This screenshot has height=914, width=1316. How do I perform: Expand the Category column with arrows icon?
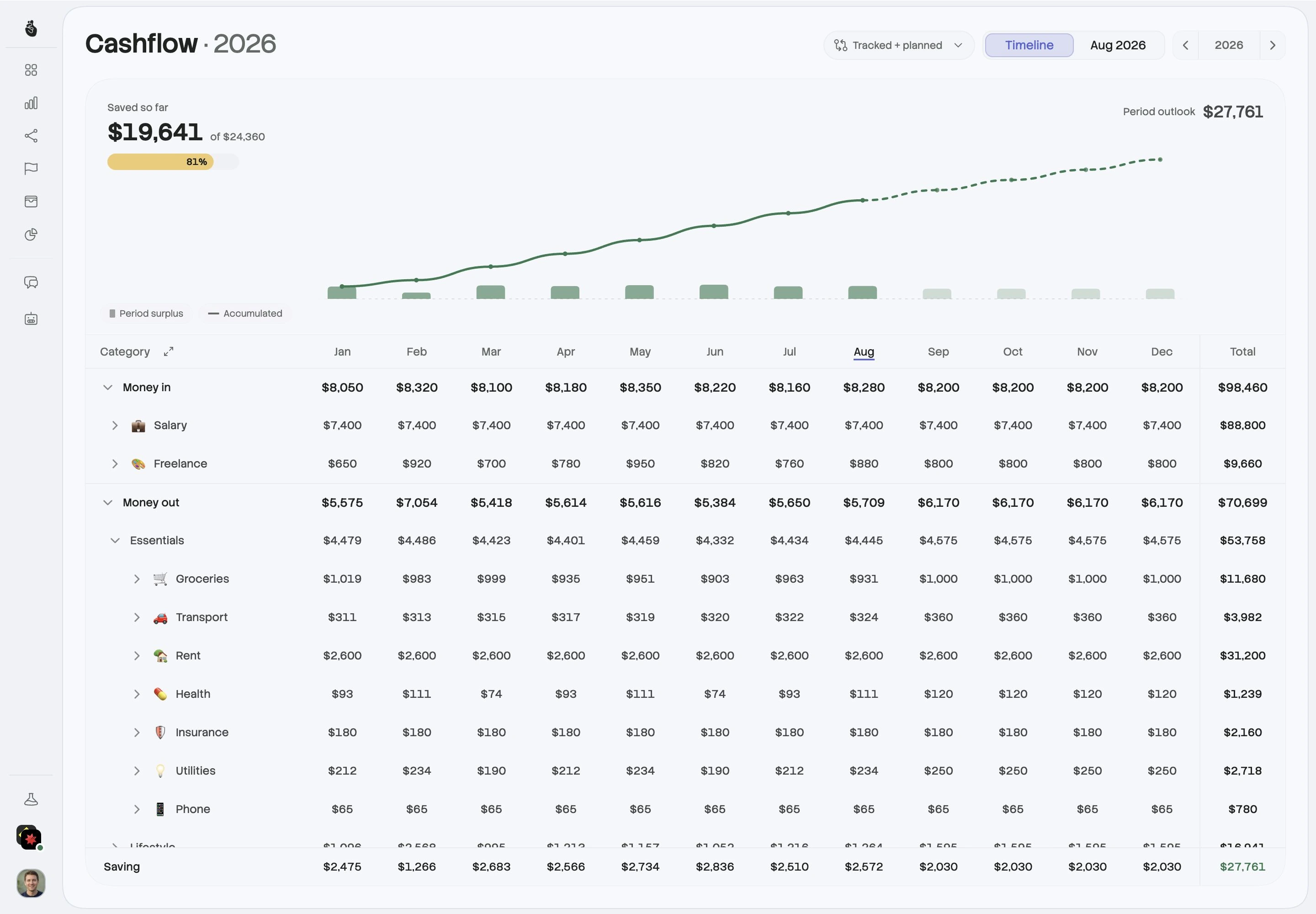tap(168, 351)
